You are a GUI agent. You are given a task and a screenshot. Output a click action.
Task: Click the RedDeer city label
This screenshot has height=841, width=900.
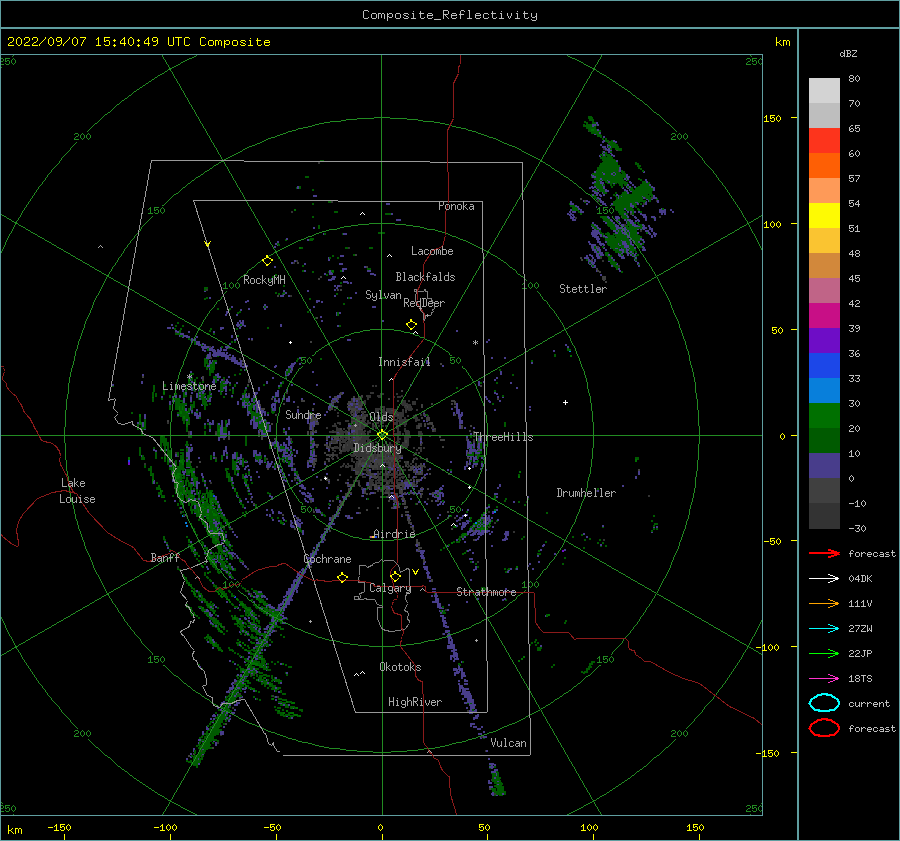(424, 303)
